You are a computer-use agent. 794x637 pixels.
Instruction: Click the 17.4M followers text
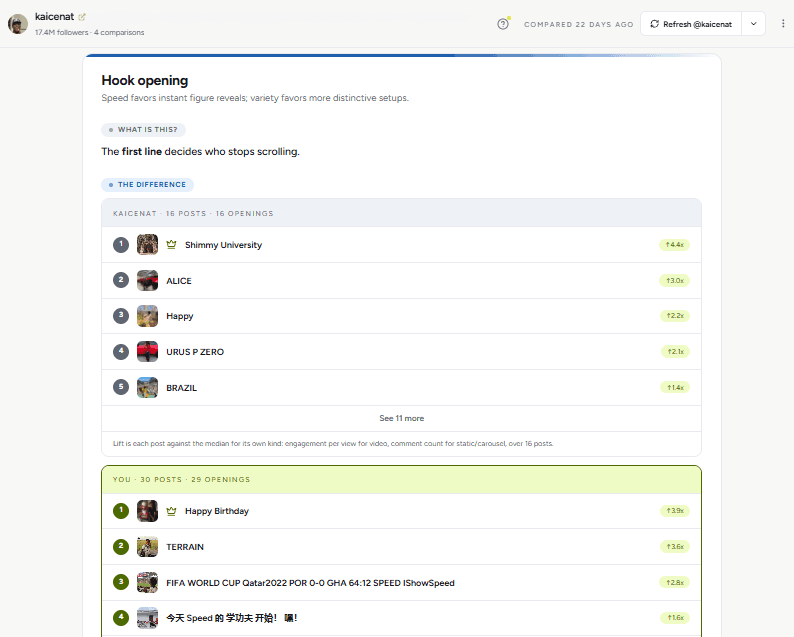click(62, 32)
